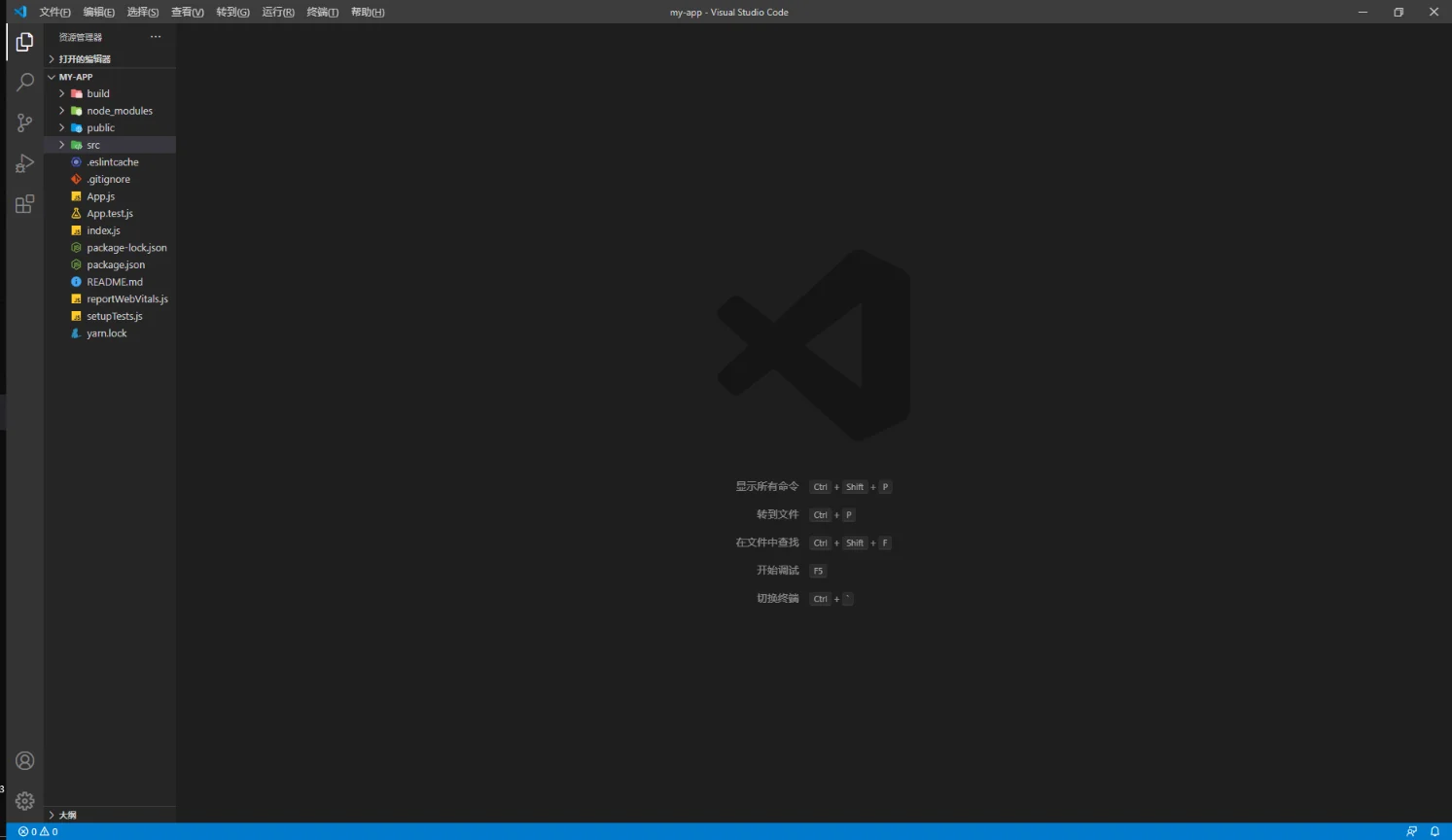
Task: Click the yarn.lock file icon
Action: (76, 333)
